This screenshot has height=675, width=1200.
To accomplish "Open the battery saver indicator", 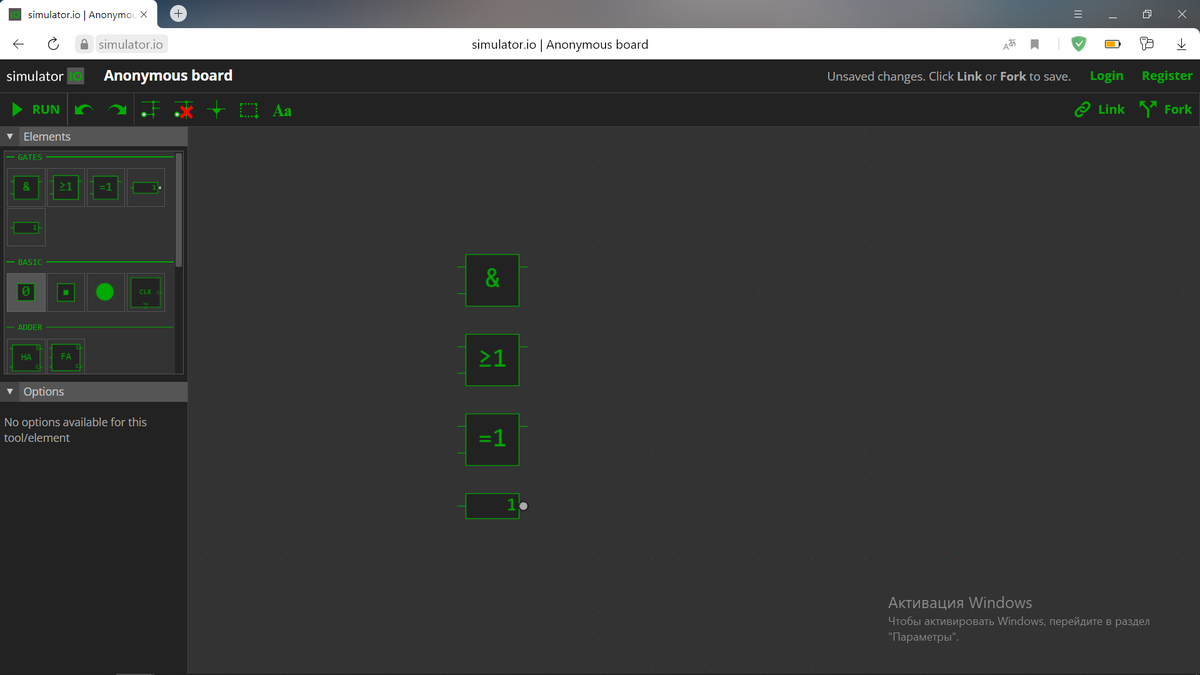I will (1112, 44).
